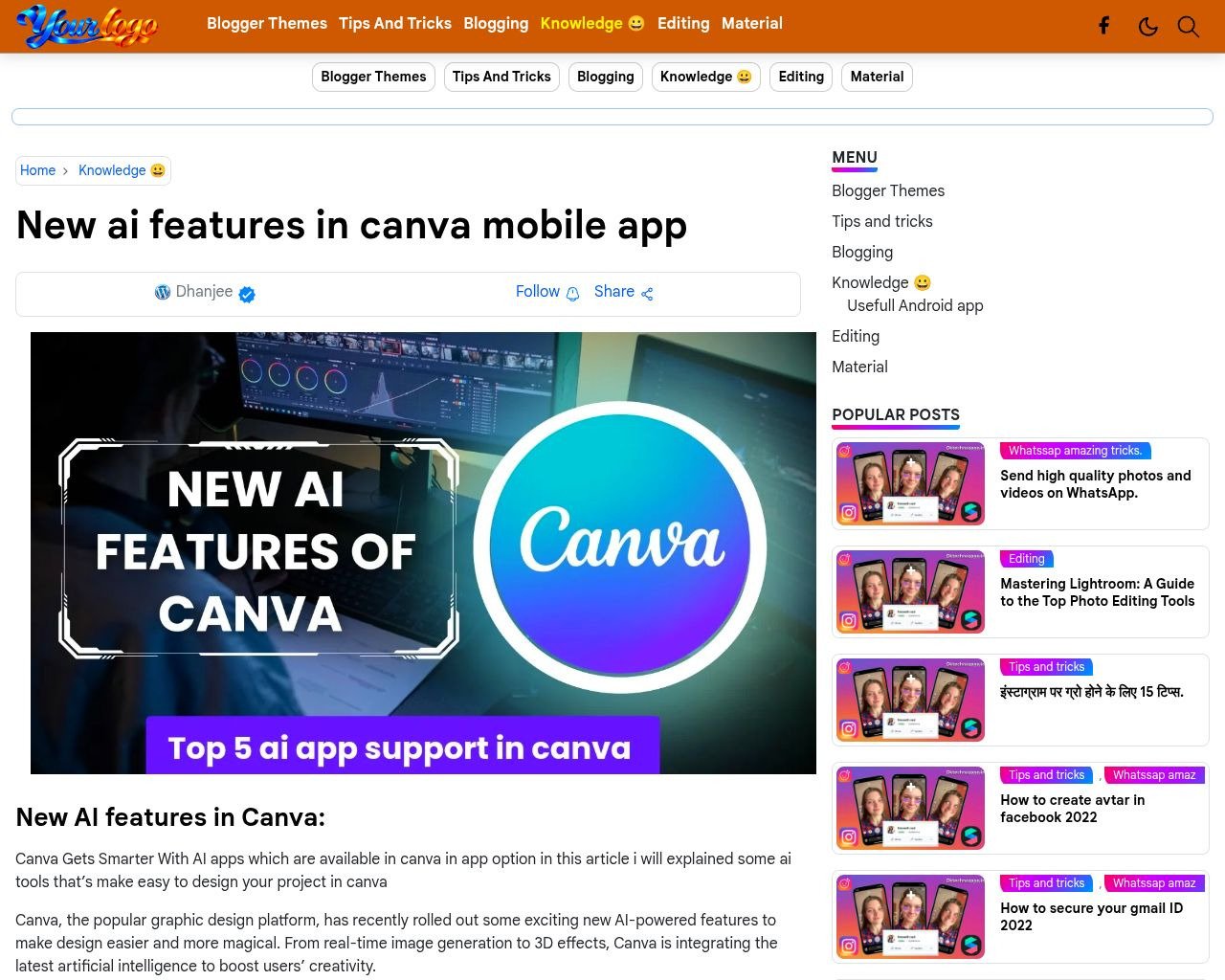This screenshot has width=1225, height=980.
Task: Open How to create avtar in facebook post
Action: click(1073, 809)
